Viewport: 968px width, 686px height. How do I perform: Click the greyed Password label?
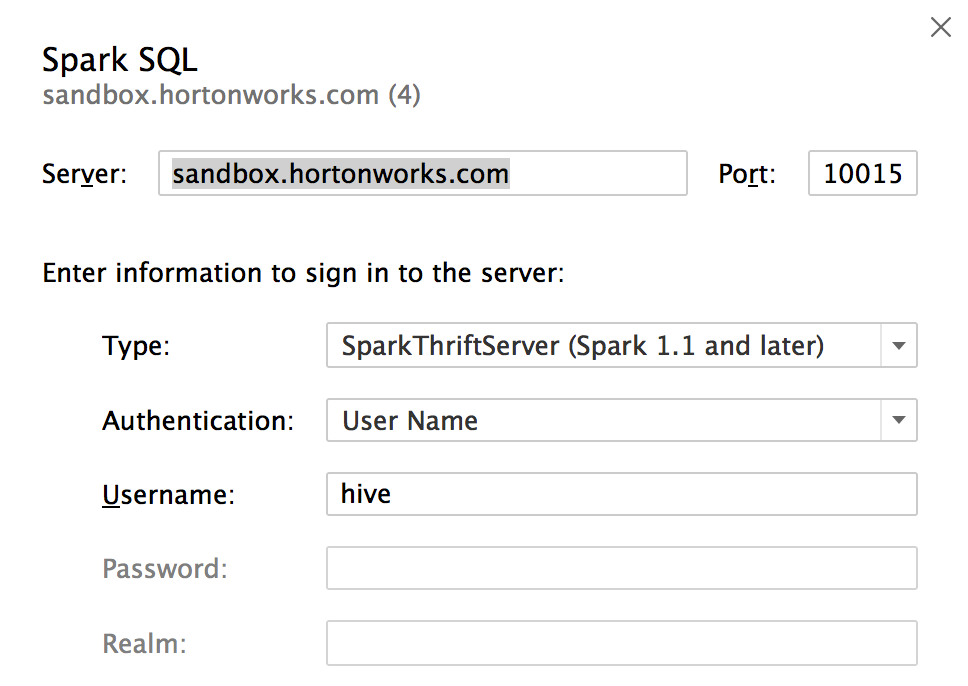coord(165,569)
